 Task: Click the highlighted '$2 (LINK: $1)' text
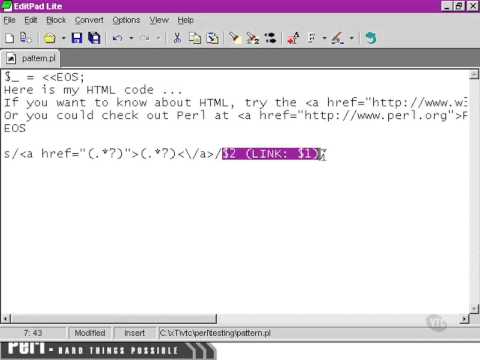coord(271,154)
